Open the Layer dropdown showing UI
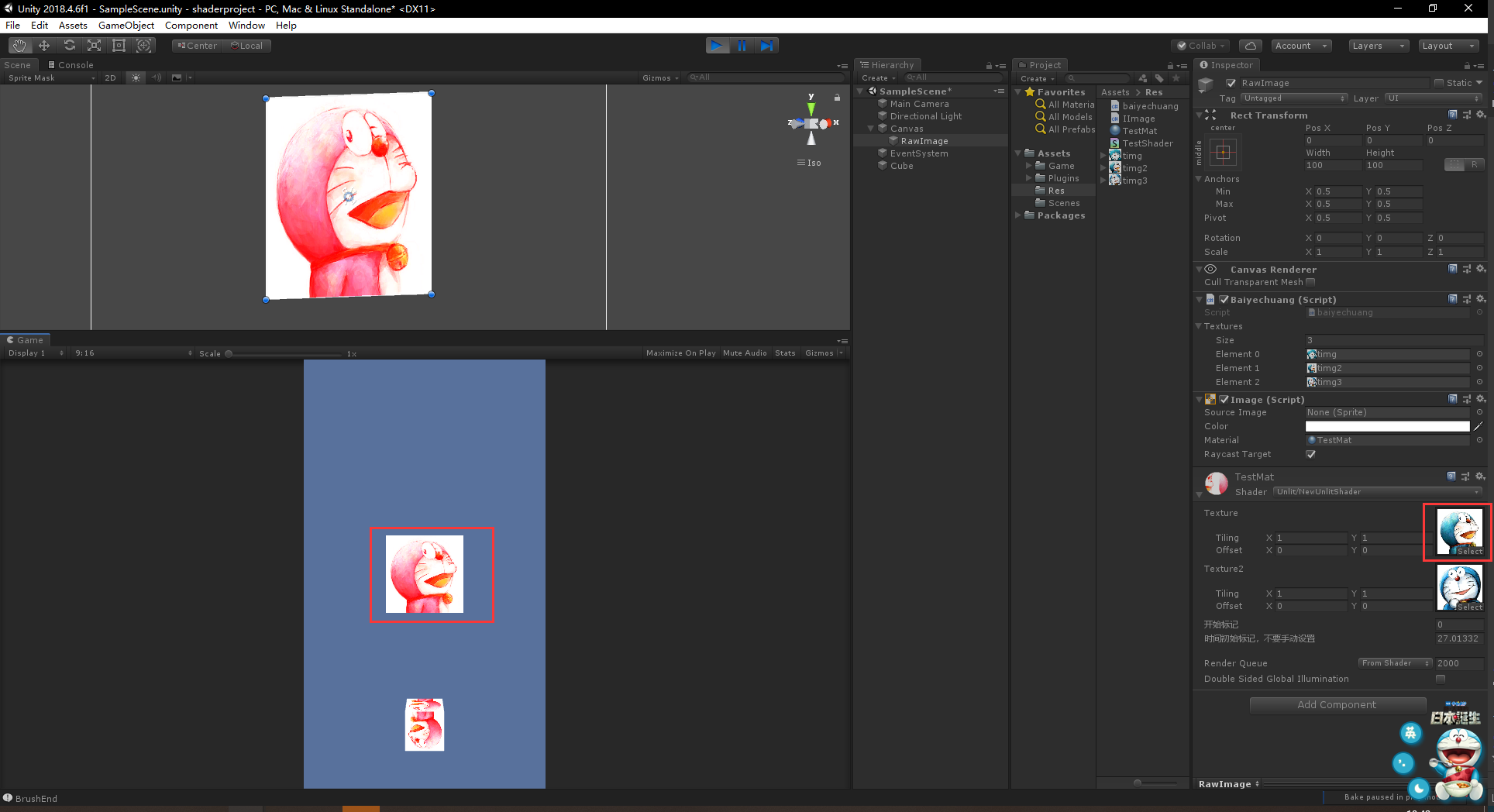 [1433, 98]
